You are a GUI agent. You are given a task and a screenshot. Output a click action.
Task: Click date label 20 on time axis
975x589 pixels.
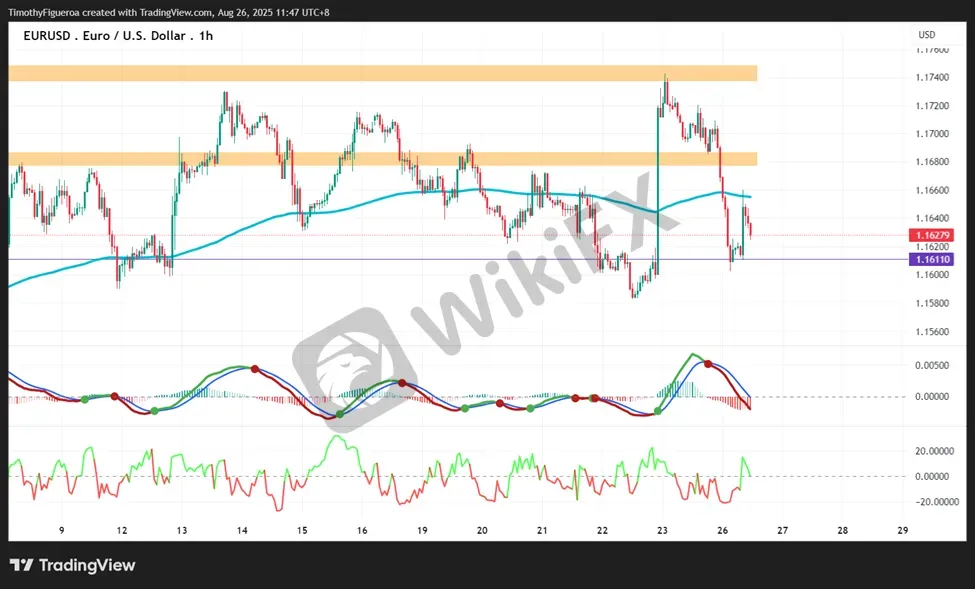[x=482, y=531]
